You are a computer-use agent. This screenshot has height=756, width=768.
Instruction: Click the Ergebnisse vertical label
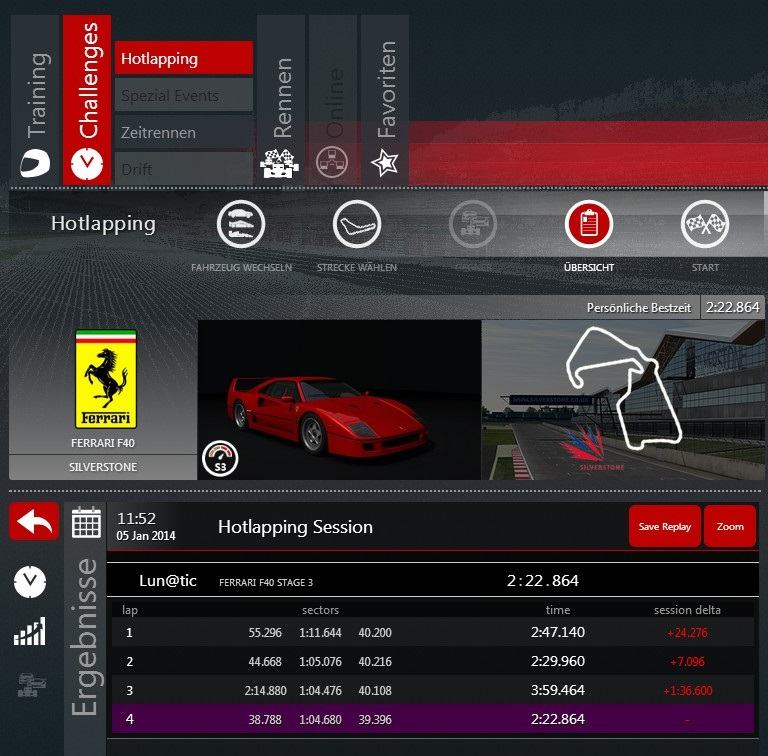click(85, 638)
